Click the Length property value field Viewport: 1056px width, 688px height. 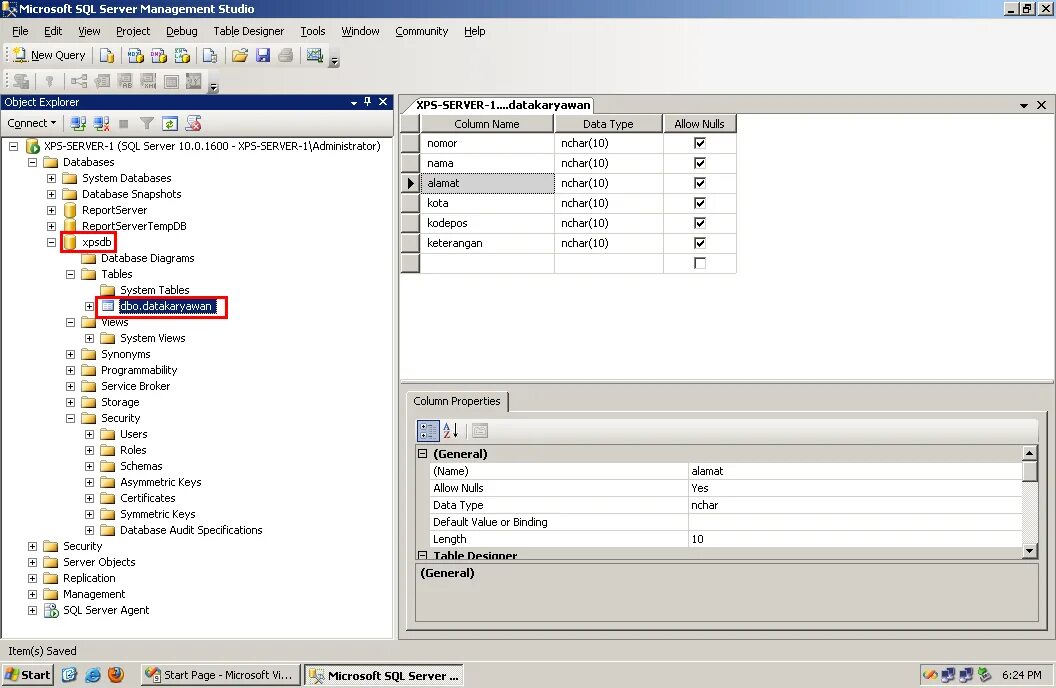(855, 539)
